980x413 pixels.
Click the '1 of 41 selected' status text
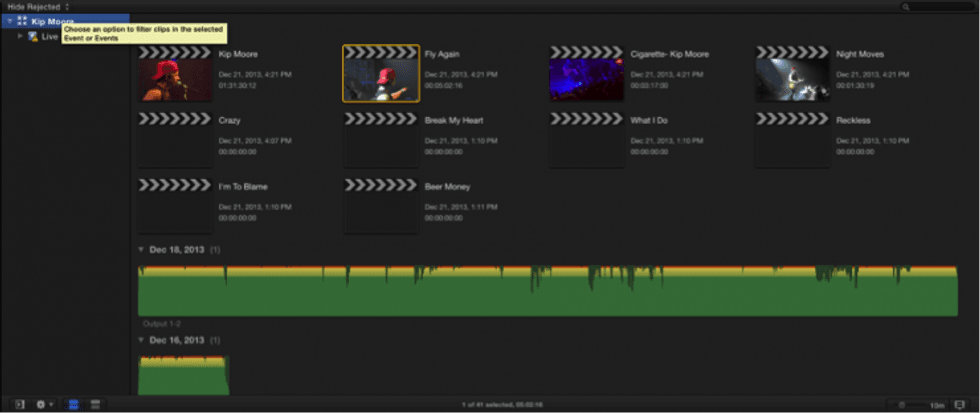pos(502,405)
